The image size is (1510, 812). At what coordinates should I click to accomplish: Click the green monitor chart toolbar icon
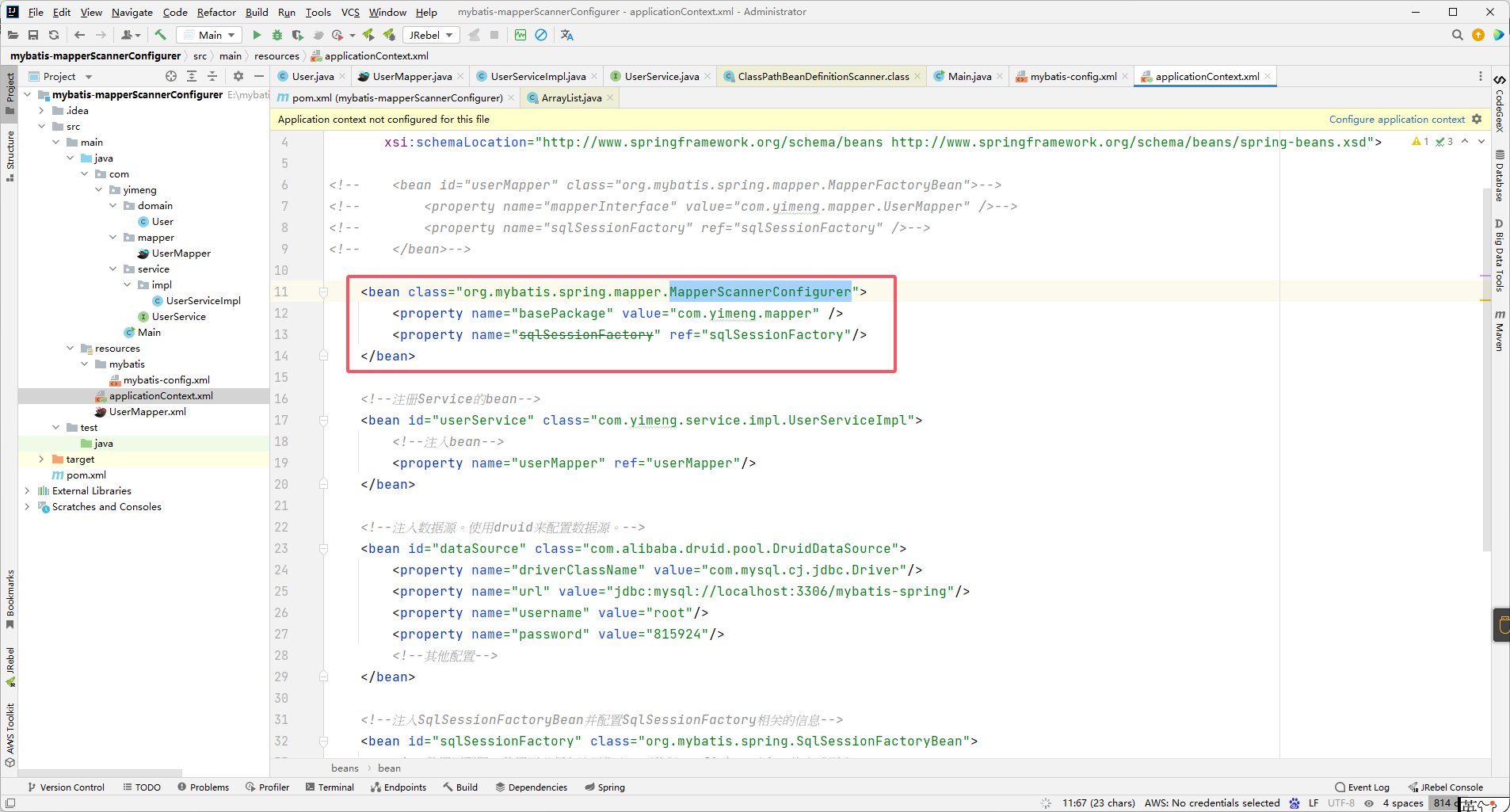tap(520, 35)
